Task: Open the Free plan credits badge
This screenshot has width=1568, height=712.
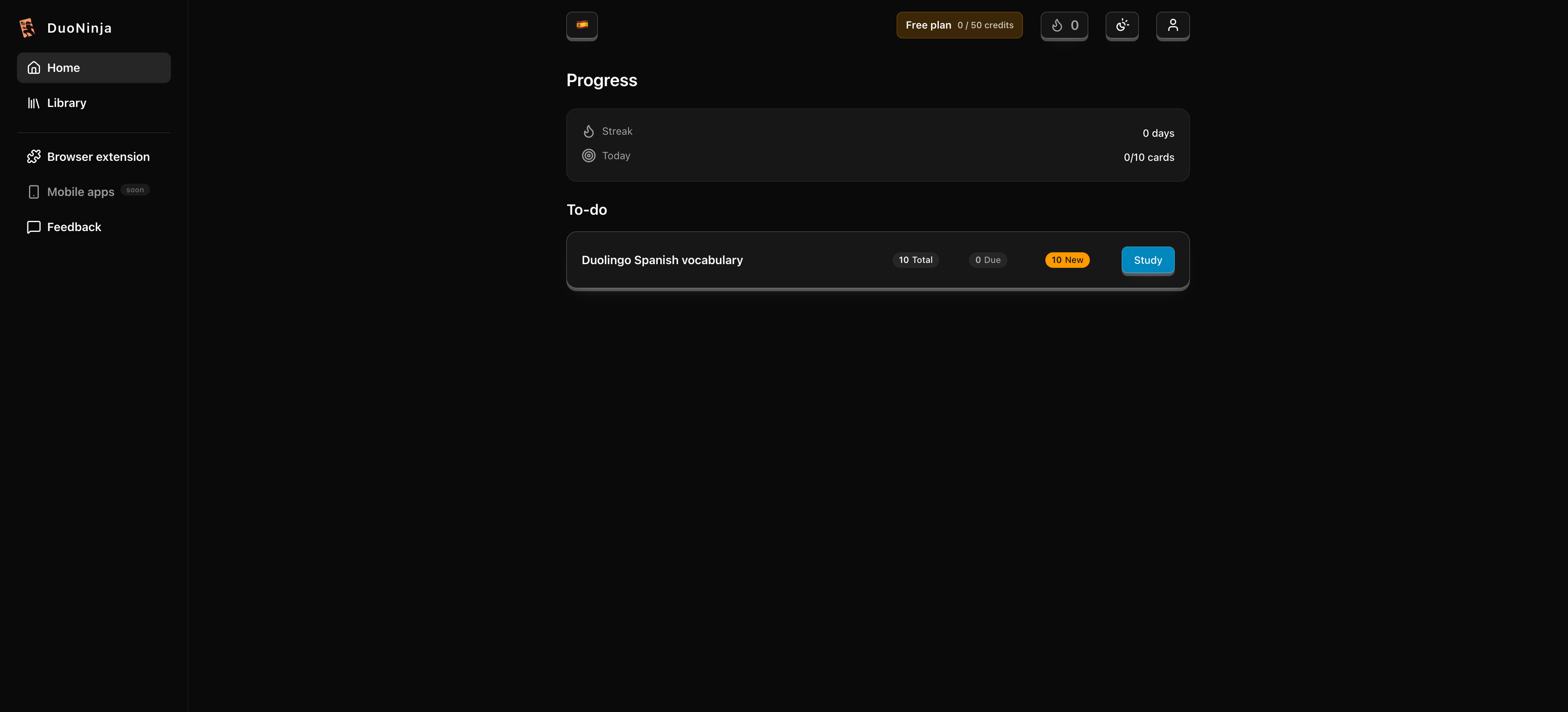Action: pos(959,25)
